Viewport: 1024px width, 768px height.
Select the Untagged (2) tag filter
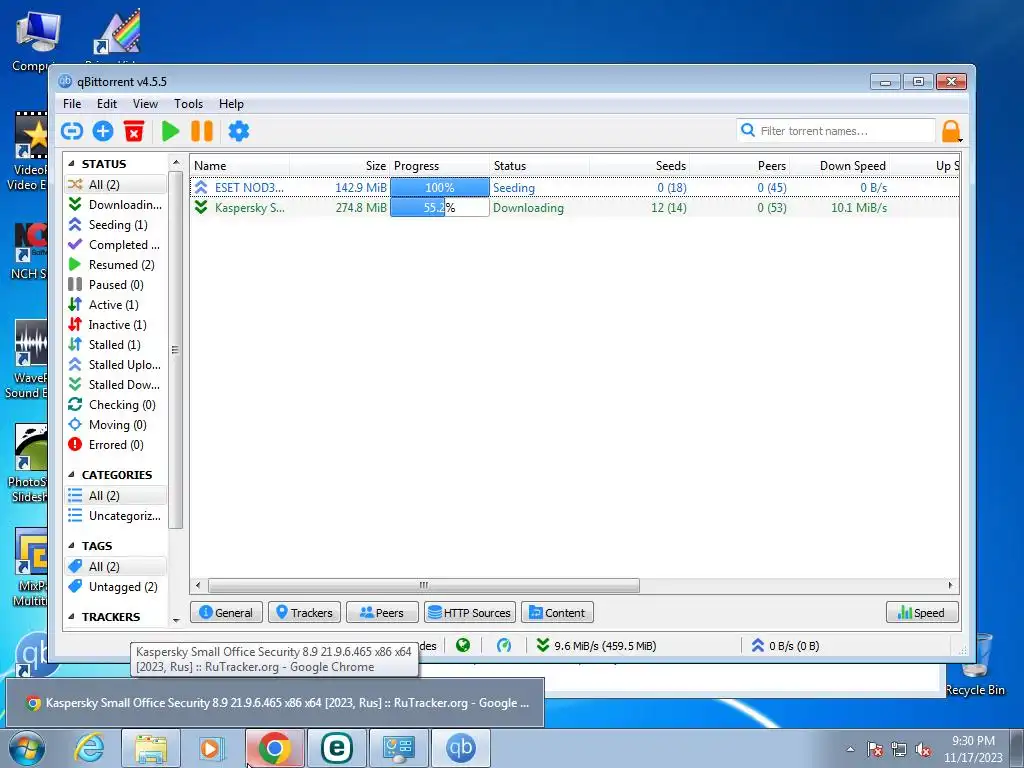pyautogui.click(x=116, y=586)
